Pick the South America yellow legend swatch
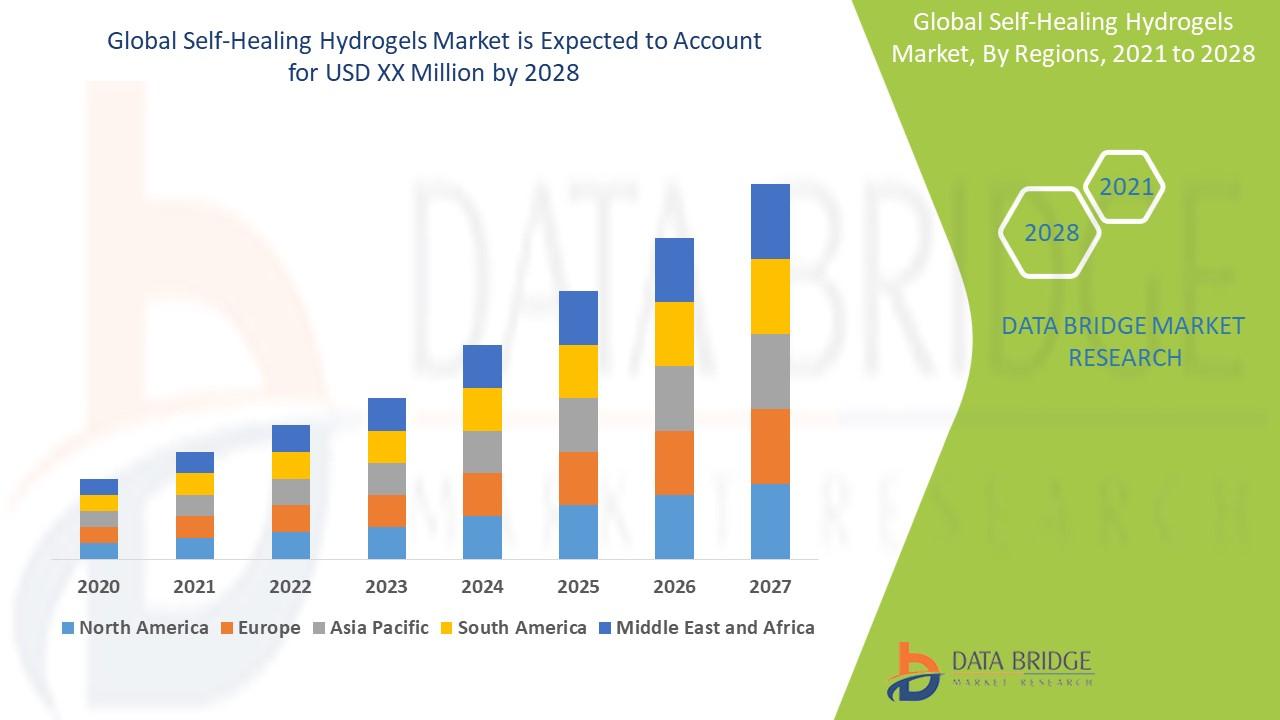1280x720 pixels. click(x=446, y=628)
